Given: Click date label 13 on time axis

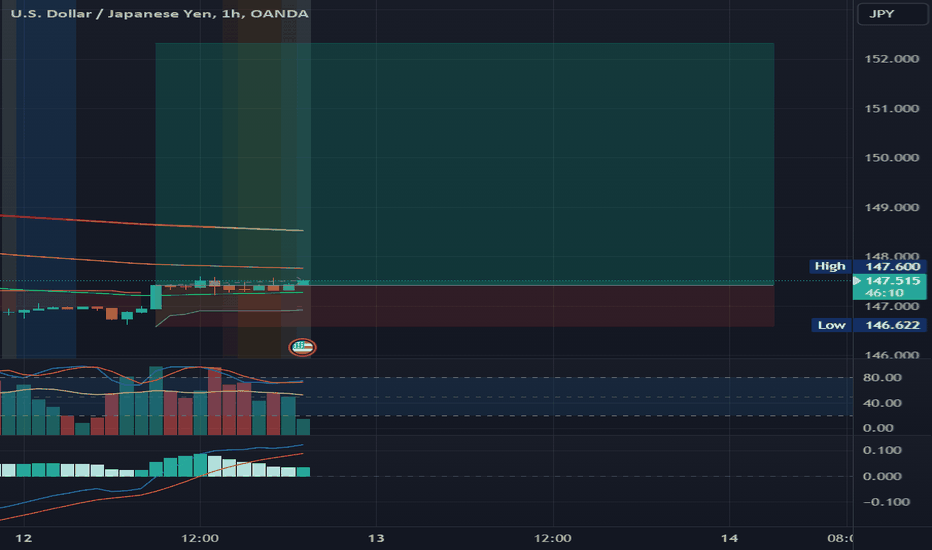Looking at the screenshot, I should [376, 538].
